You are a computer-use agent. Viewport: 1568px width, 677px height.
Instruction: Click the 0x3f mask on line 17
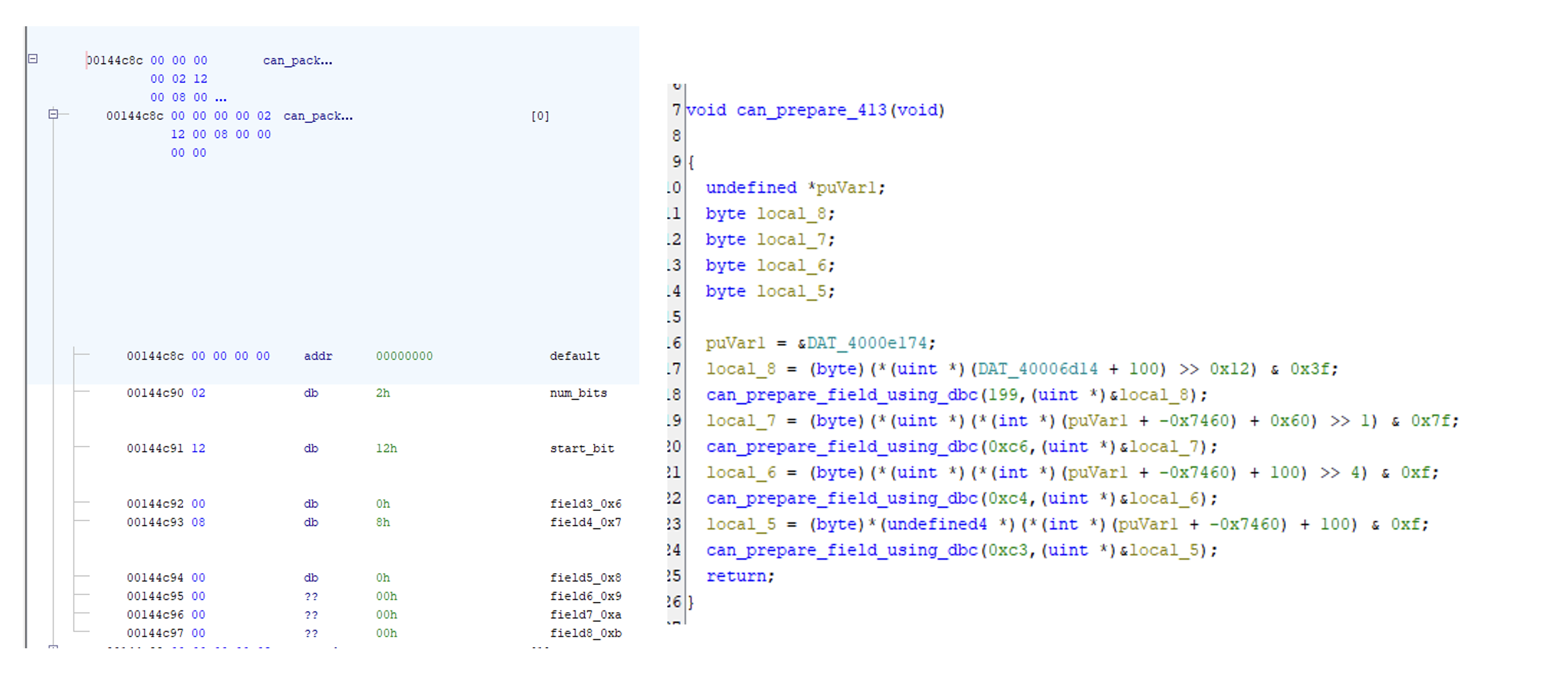1310,369
